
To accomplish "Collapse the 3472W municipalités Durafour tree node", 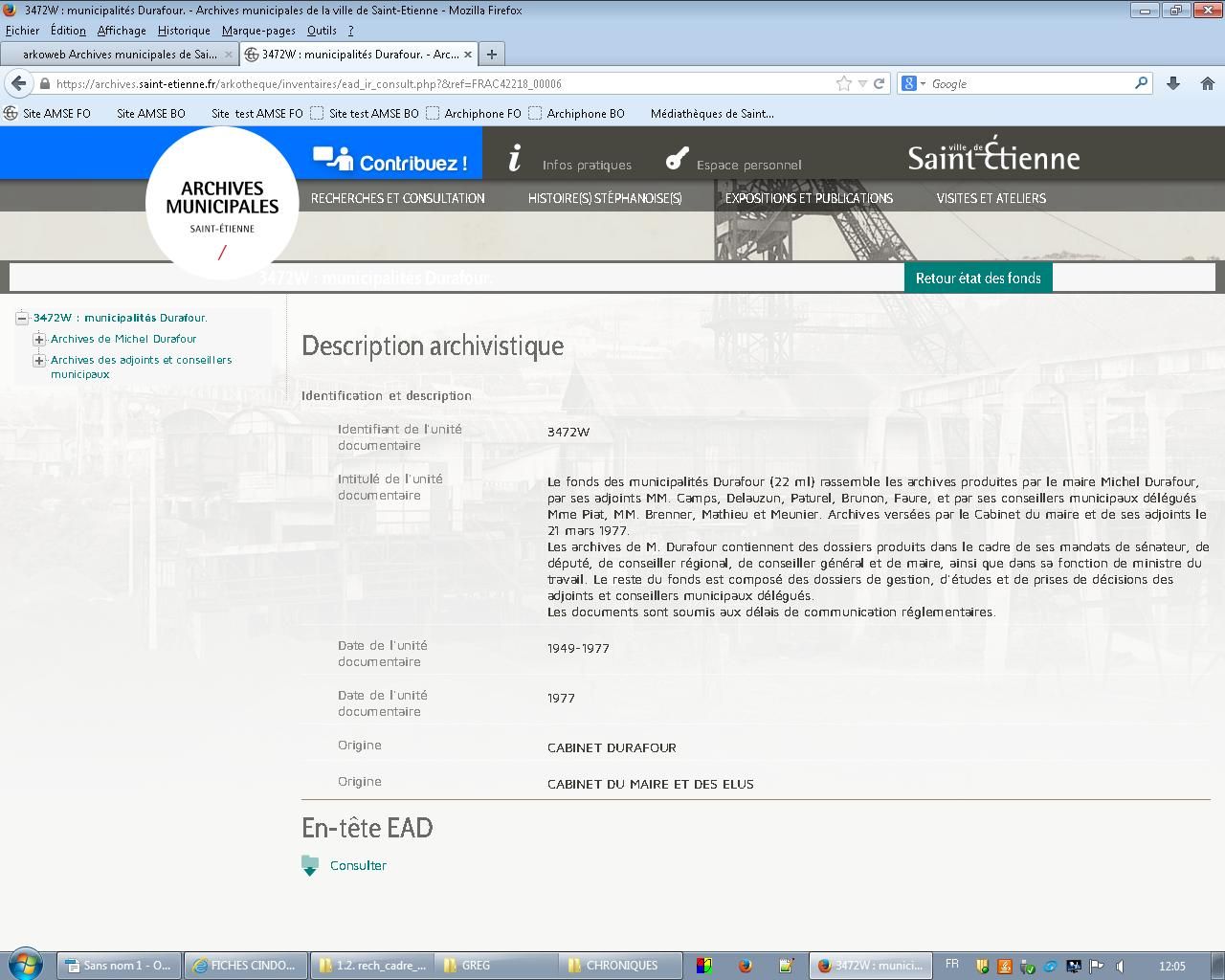I will [x=22, y=318].
